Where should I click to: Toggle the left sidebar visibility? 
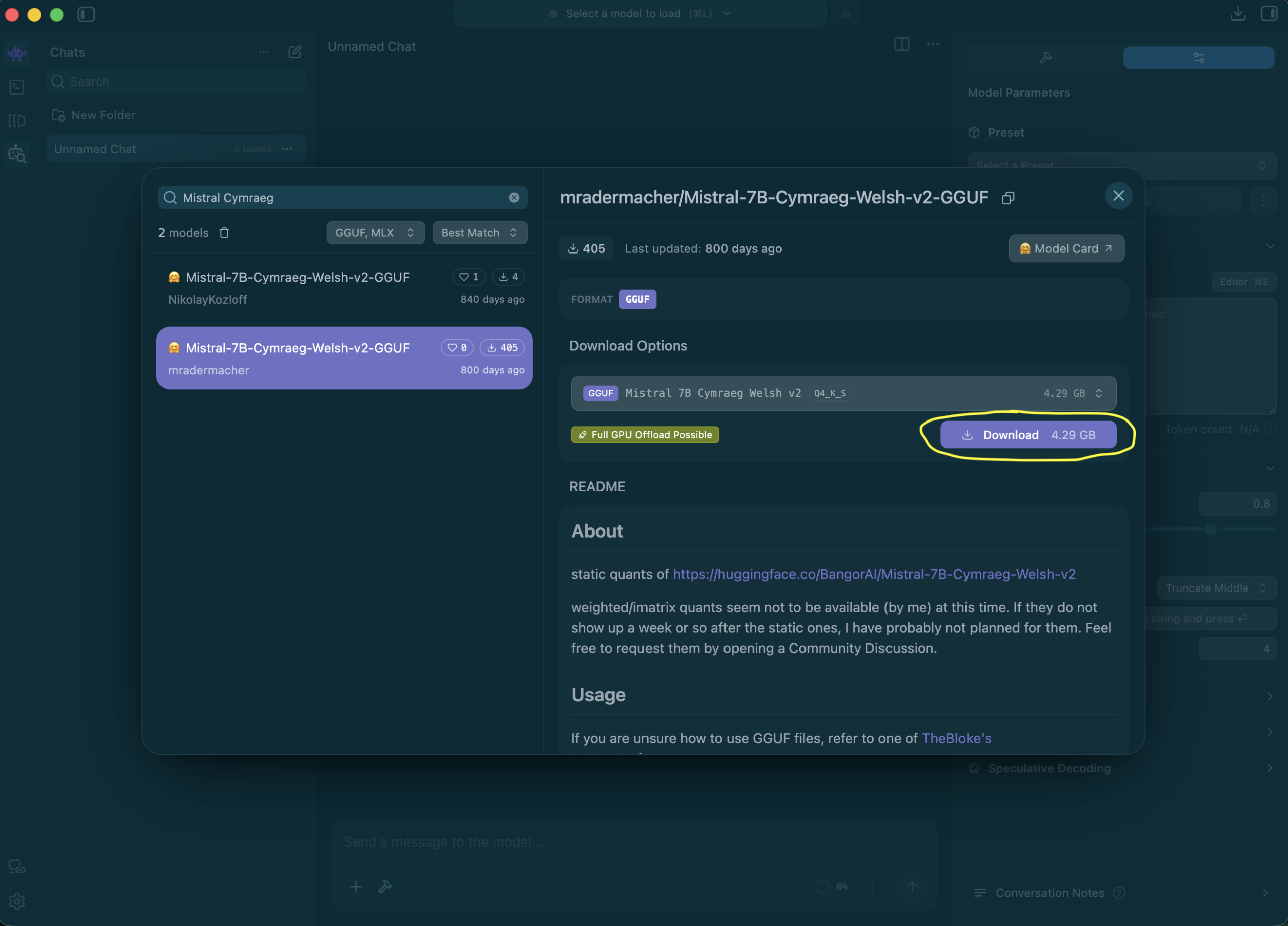(86, 14)
